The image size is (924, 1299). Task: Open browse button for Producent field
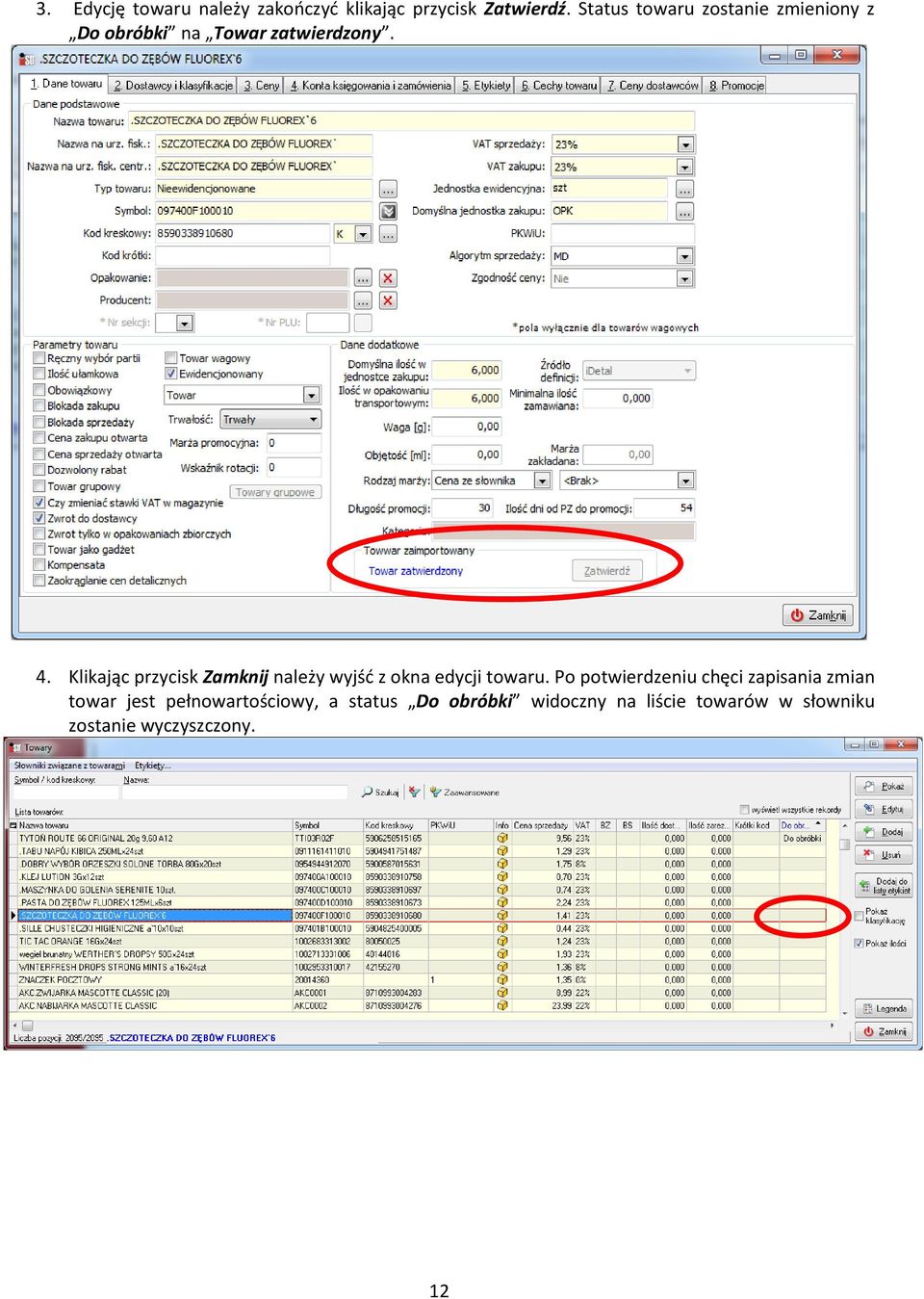[x=363, y=300]
